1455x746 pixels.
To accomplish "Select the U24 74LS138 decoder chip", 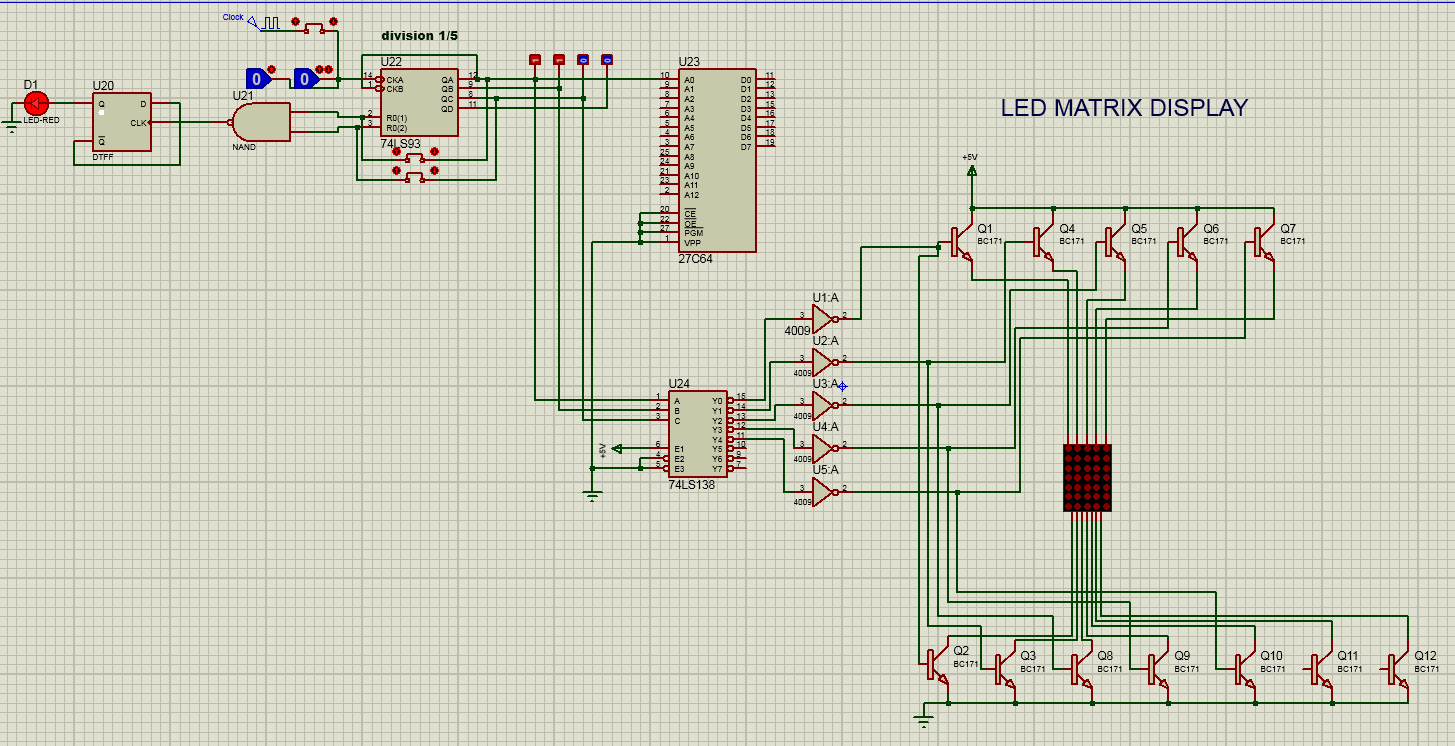I will click(x=698, y=434).
